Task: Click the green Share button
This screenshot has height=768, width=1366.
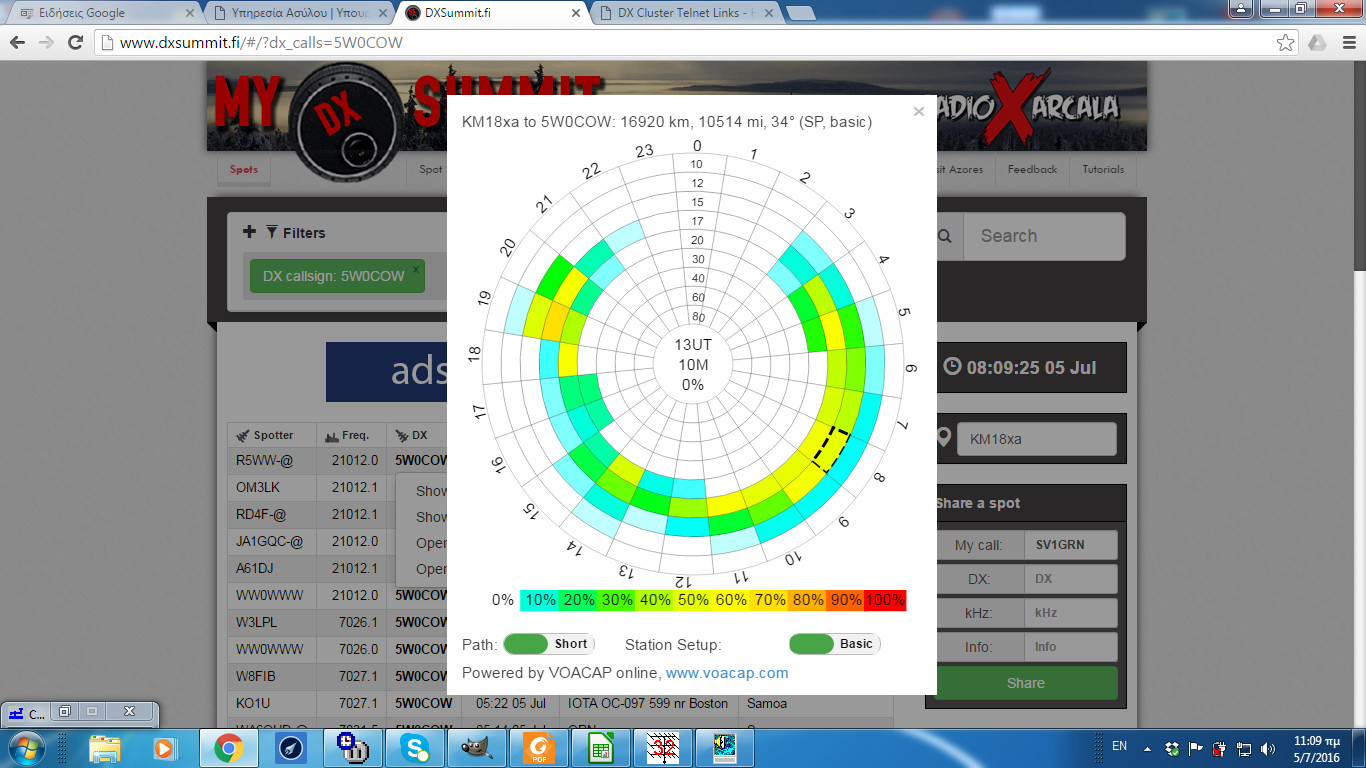Action: (1026, 683)
